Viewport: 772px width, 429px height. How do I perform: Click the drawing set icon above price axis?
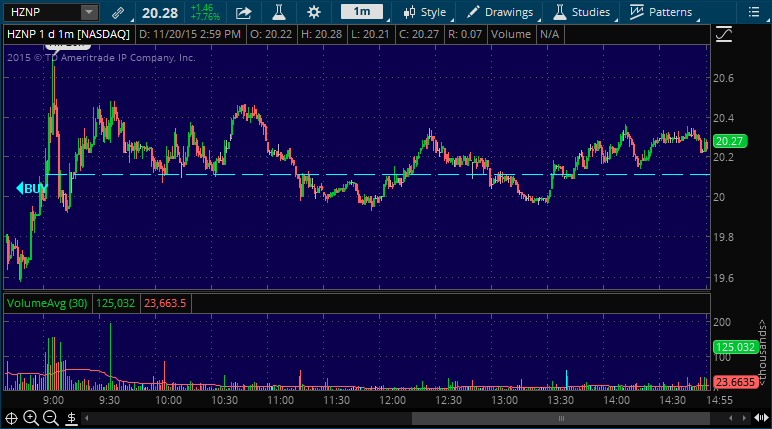(x=724, y=34)
